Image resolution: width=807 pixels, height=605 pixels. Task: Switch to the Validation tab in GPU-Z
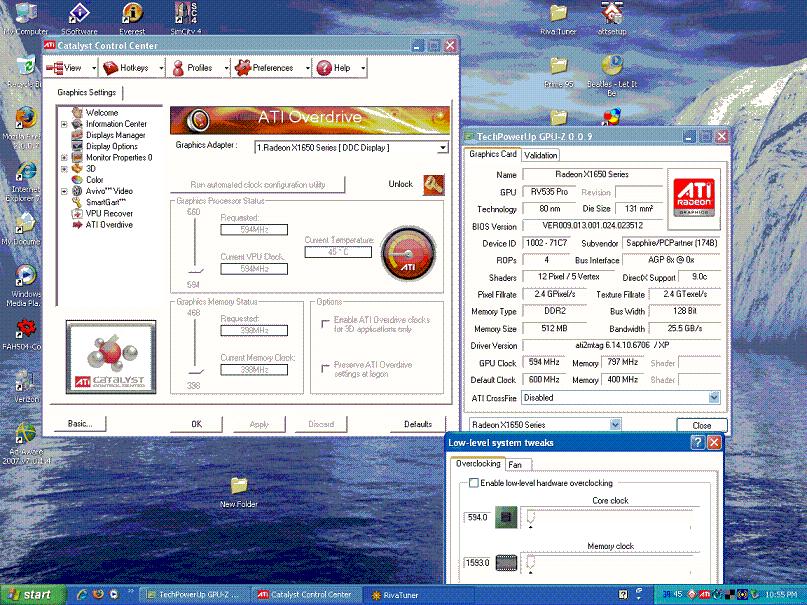click(x=540, y=155)
